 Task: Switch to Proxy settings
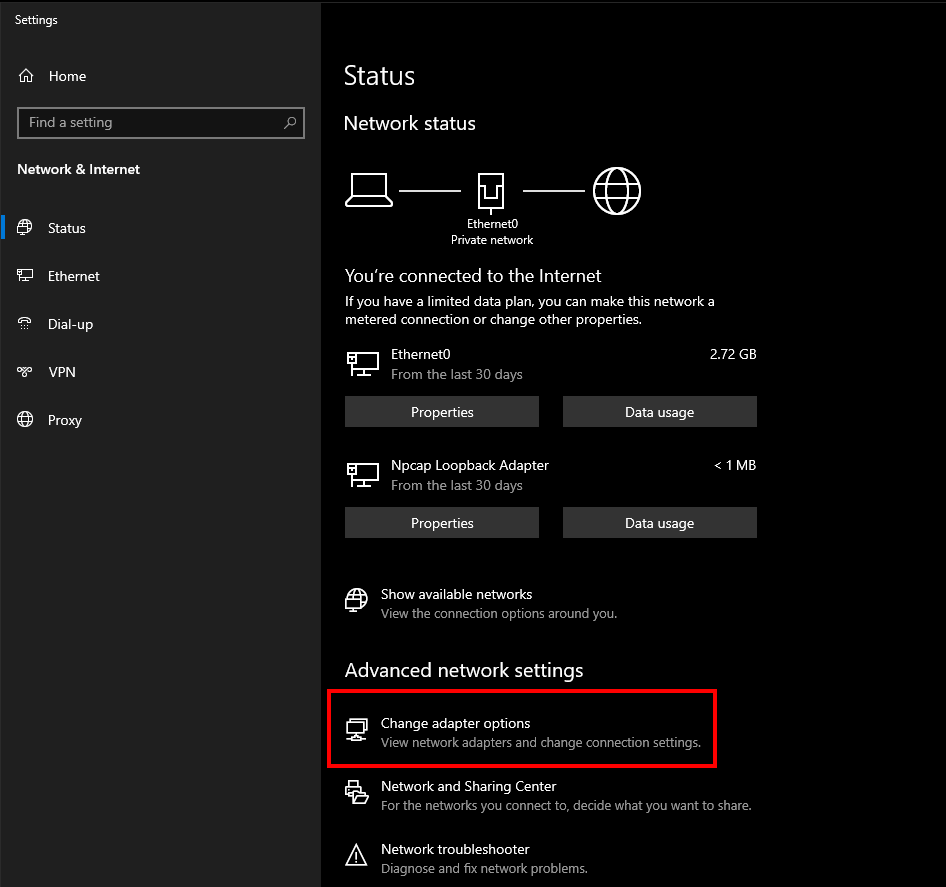coord(65,420)
